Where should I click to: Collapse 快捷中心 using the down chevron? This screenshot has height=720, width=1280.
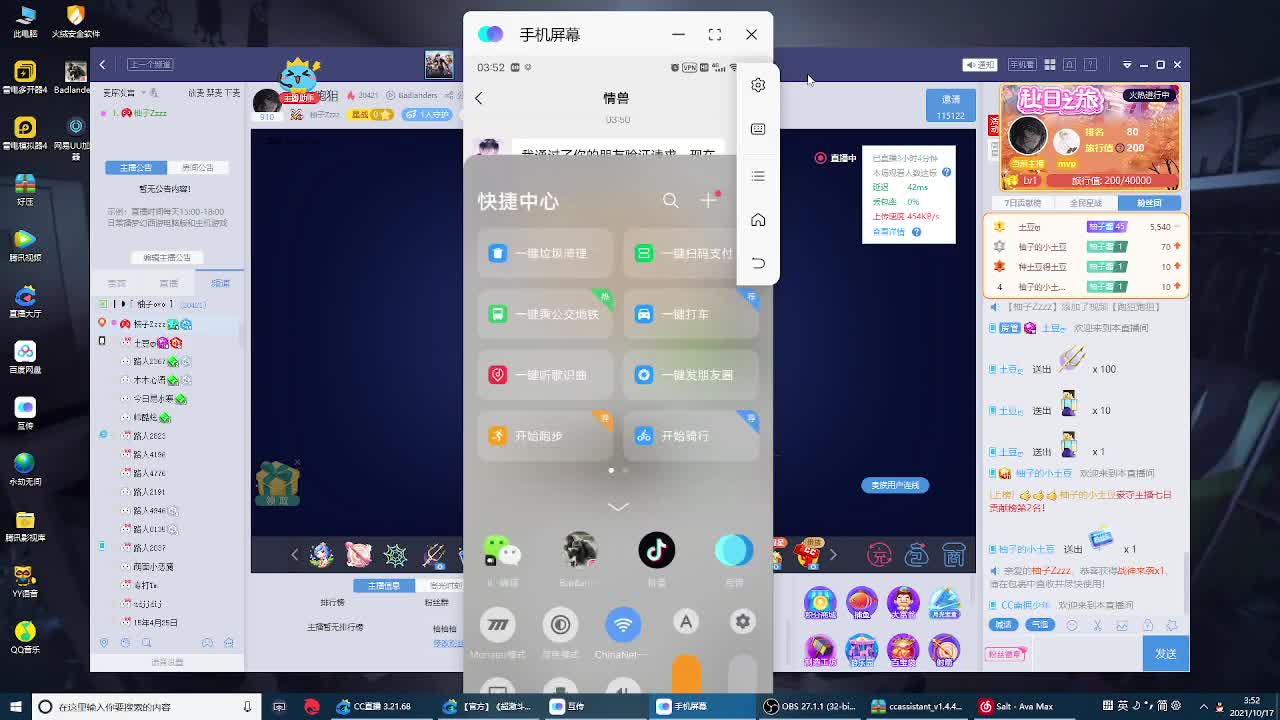[x=617, y=506]
